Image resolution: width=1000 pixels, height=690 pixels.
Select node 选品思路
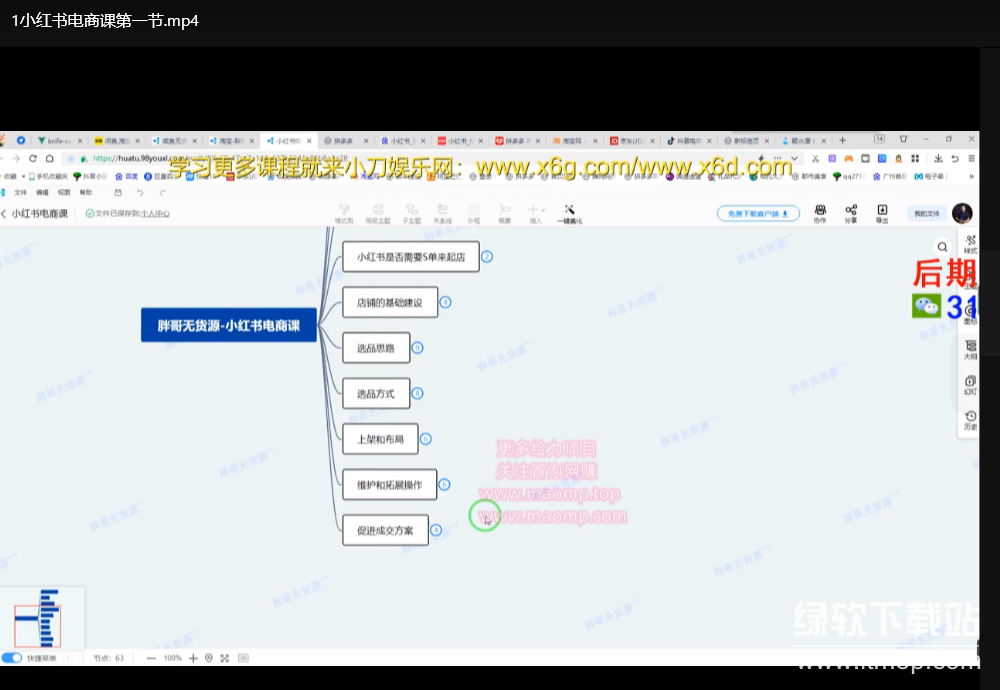(376, 348)
